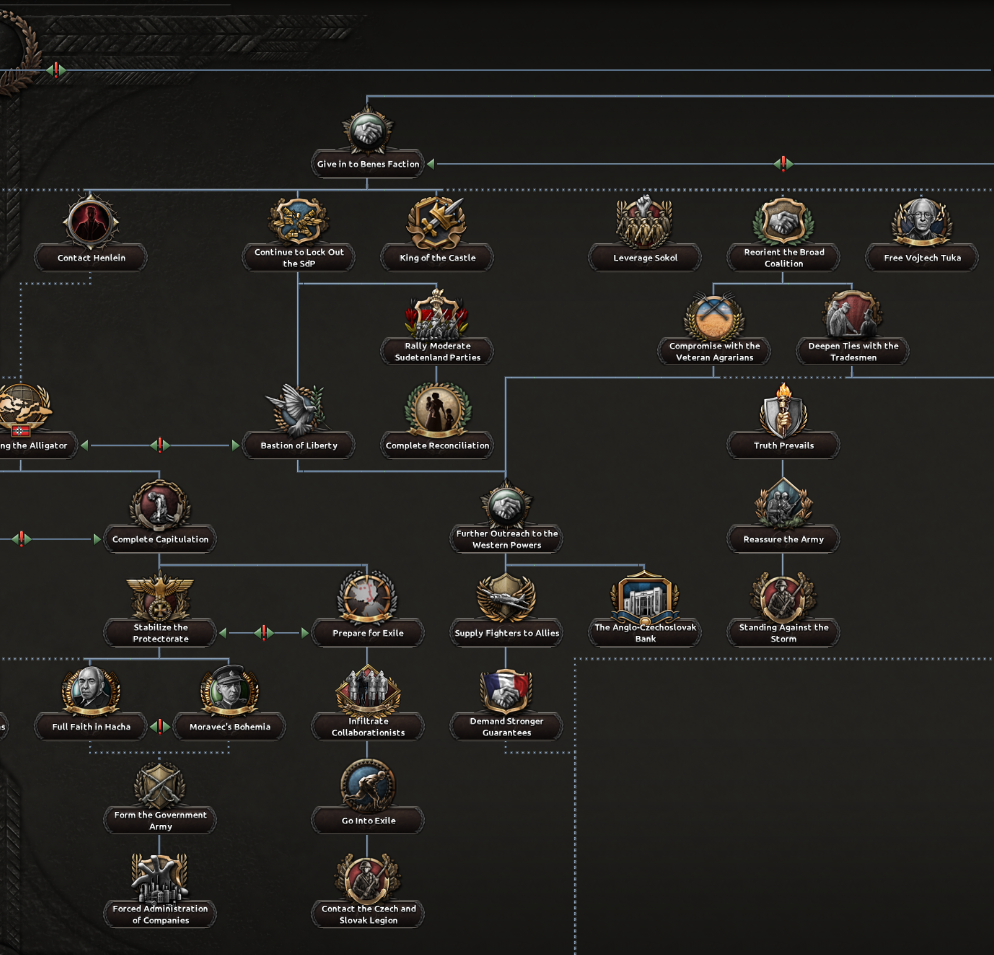Click exclusivity marker between Stabilize Protectorate and Prepare for Exile

pyautogui.click(x=264, y=633)
